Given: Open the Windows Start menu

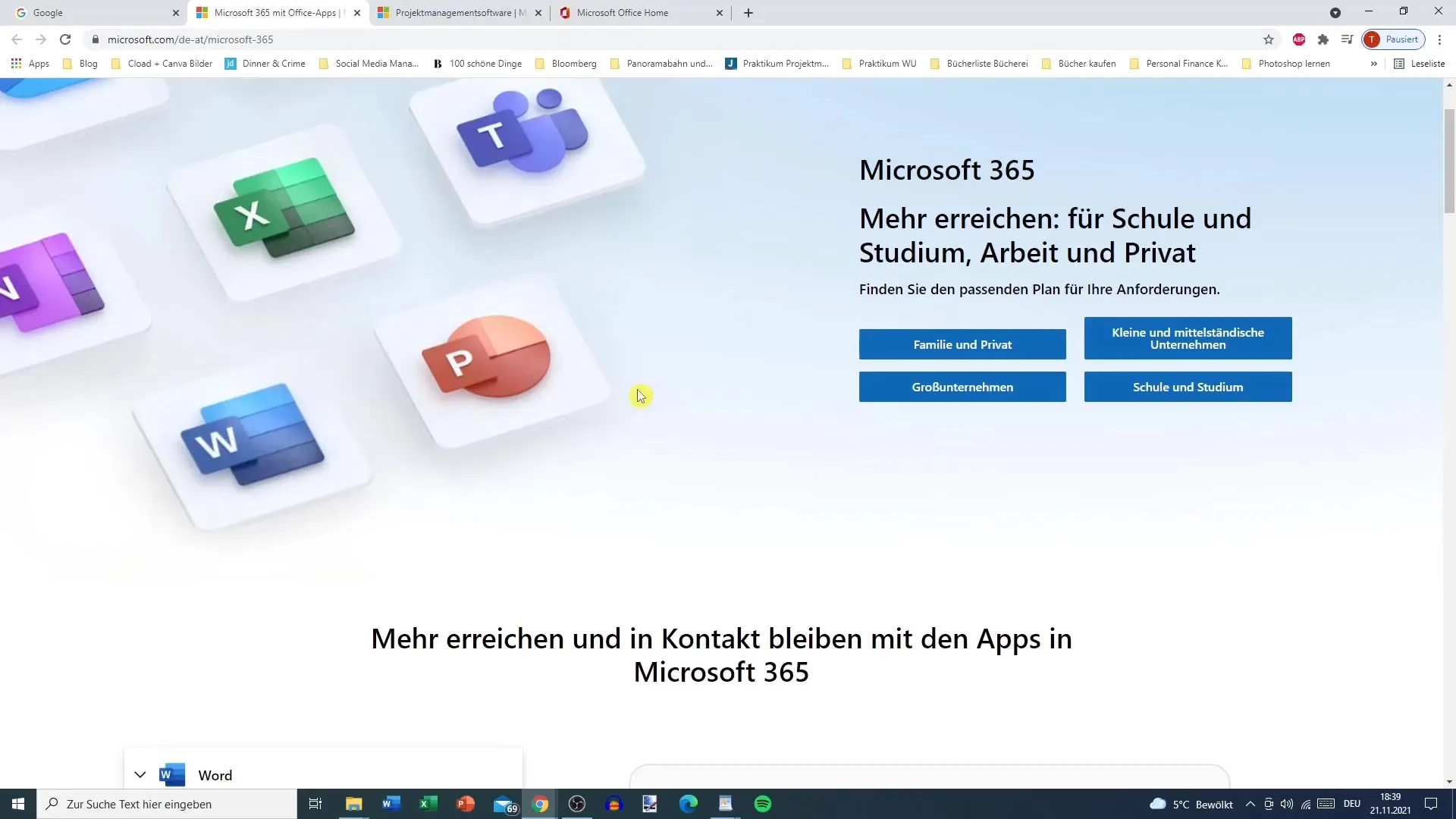Looking at the screenshot, I should pos(18,804).
